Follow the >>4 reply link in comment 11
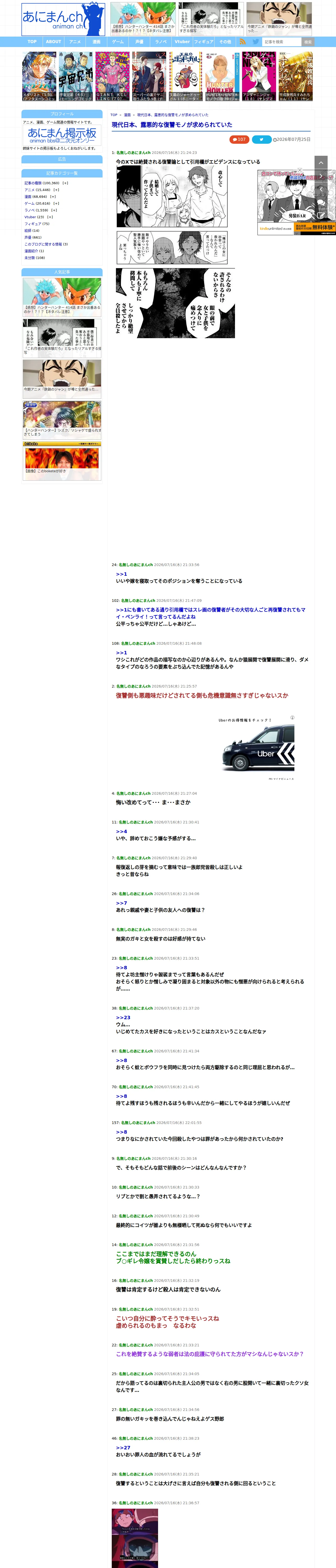Image resolution: width=336 pixels, height=1568 pixels. coord(121,832)
